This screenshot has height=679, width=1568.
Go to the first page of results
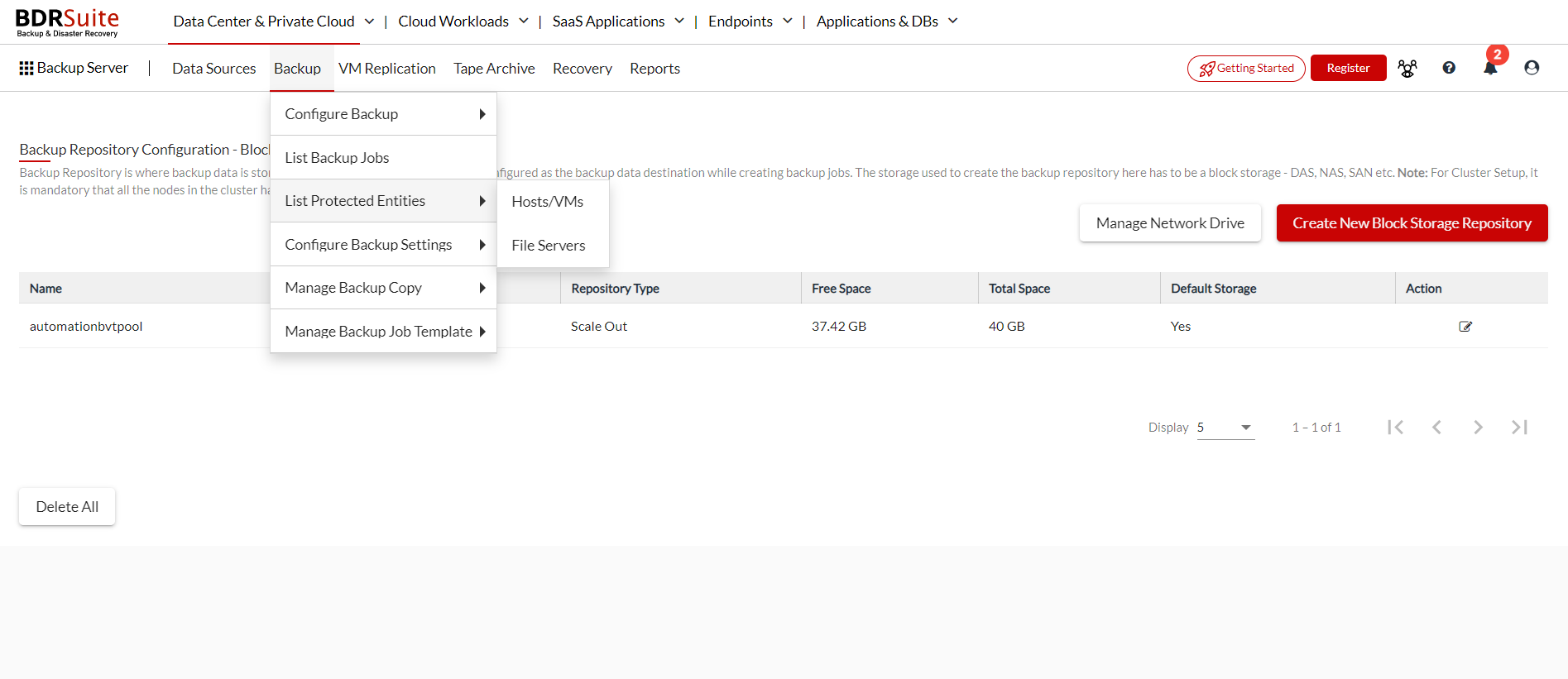[x=1395, y=427]
